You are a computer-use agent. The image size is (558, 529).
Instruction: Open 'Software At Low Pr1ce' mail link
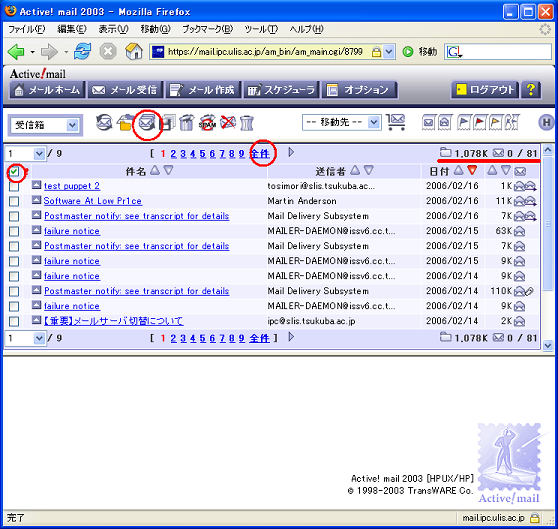pos(93,201)
